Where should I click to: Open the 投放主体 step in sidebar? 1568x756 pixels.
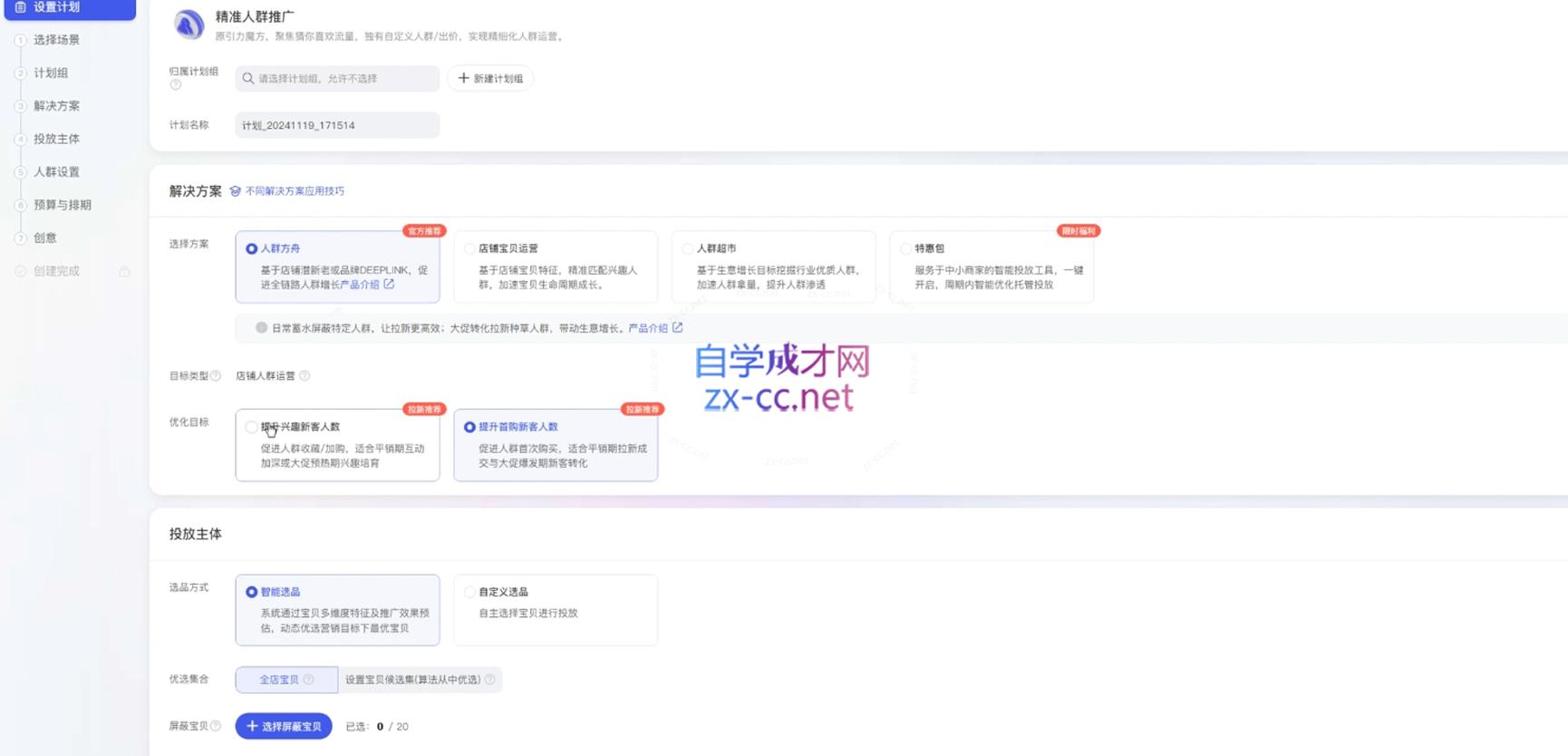(56, 139)
